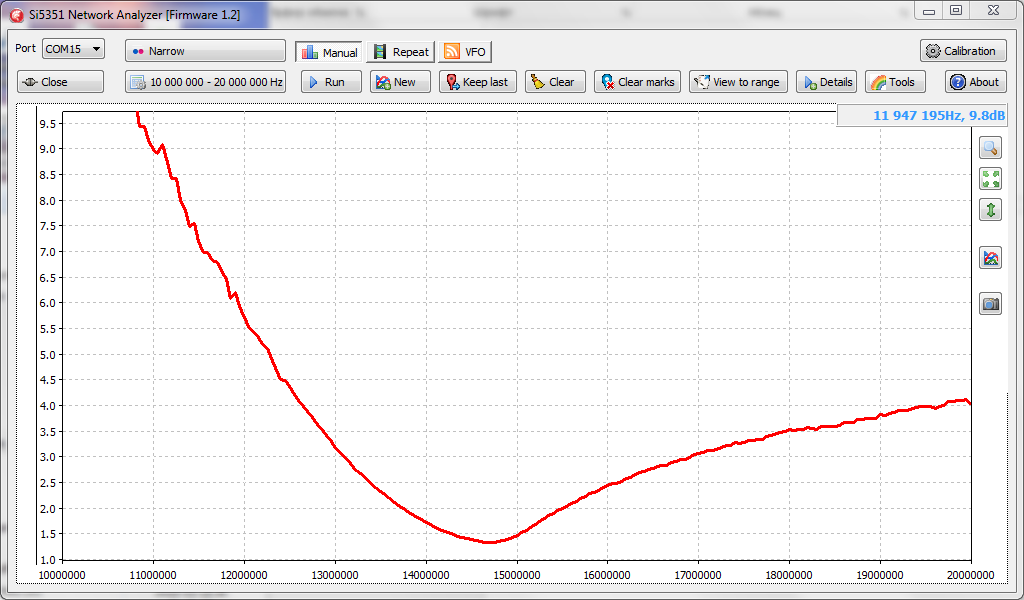
Task: Open the Narrow bandwidth selector
Action: (205, 51)
